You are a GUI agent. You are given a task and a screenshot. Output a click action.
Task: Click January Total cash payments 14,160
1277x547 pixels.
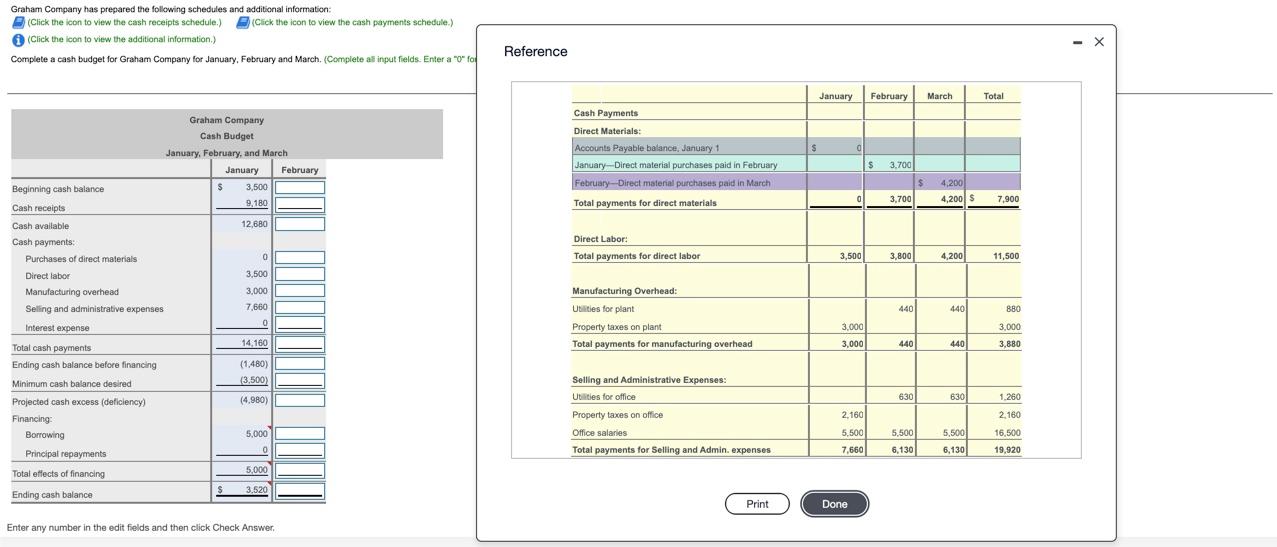[x=254, y=343]
